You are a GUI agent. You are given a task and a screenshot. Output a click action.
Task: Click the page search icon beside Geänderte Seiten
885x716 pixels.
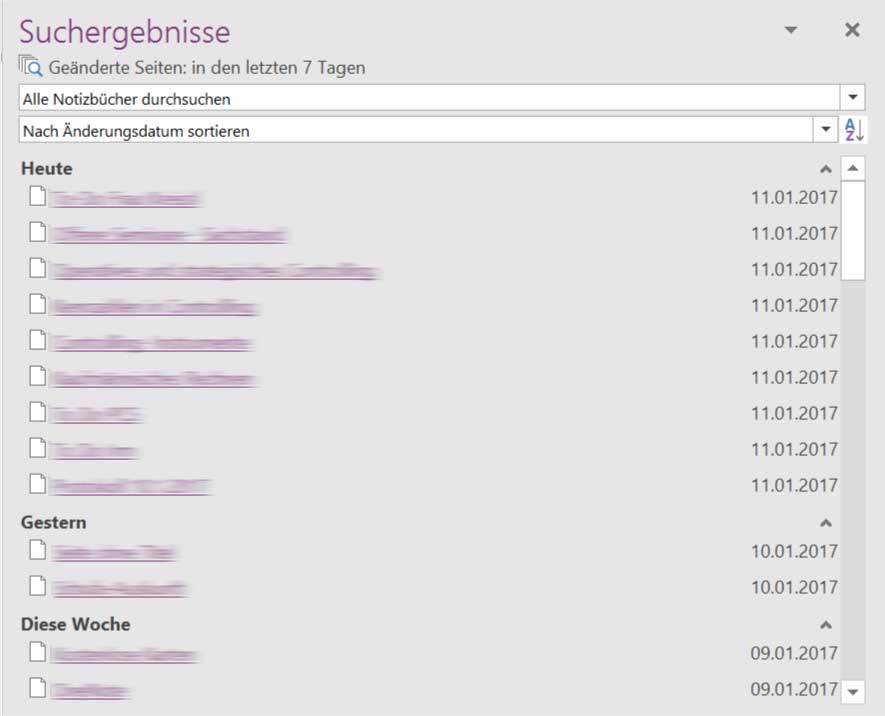point(30,66)
